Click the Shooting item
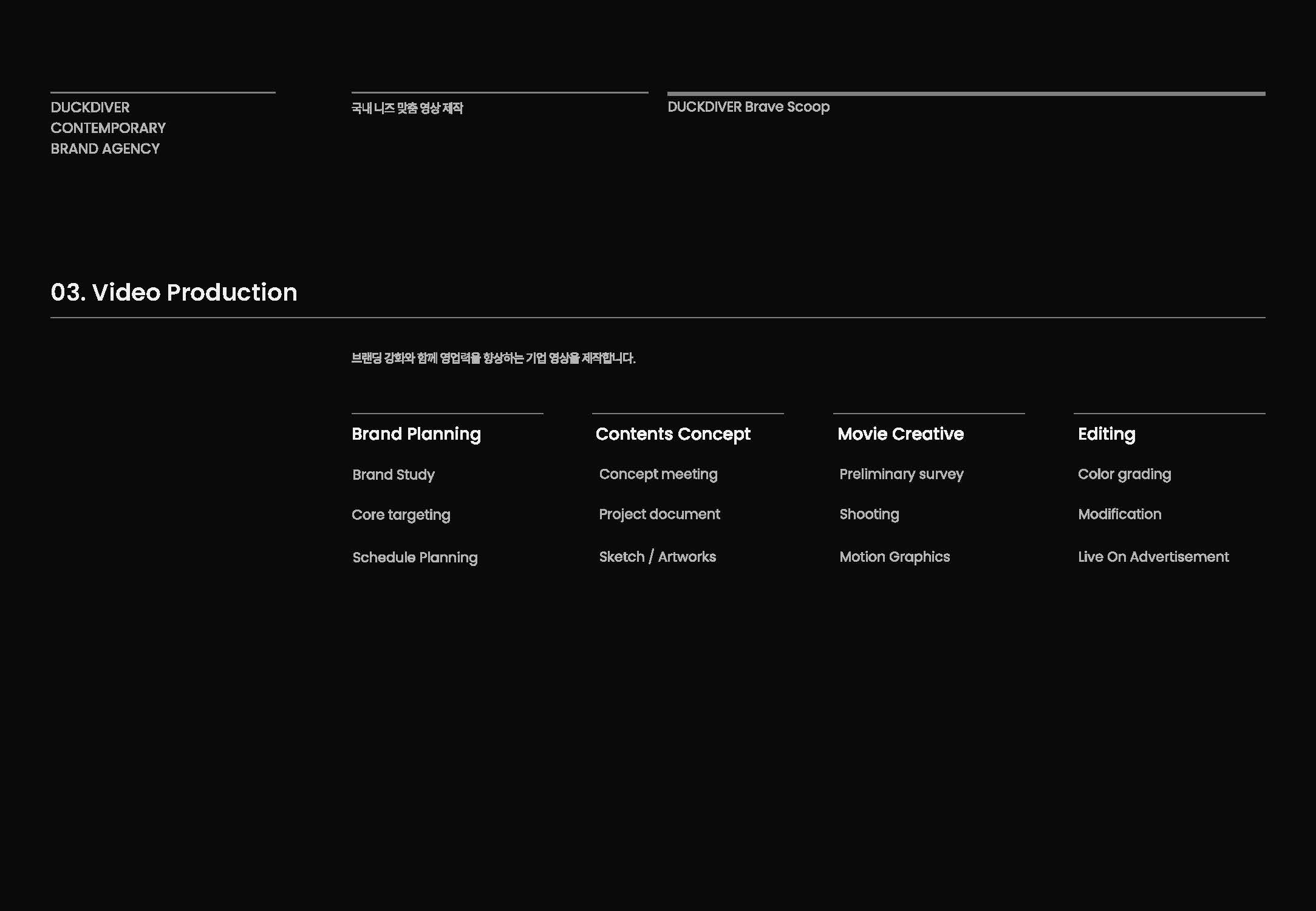This screenshot has width=1316, height=911. click(869, 514)
